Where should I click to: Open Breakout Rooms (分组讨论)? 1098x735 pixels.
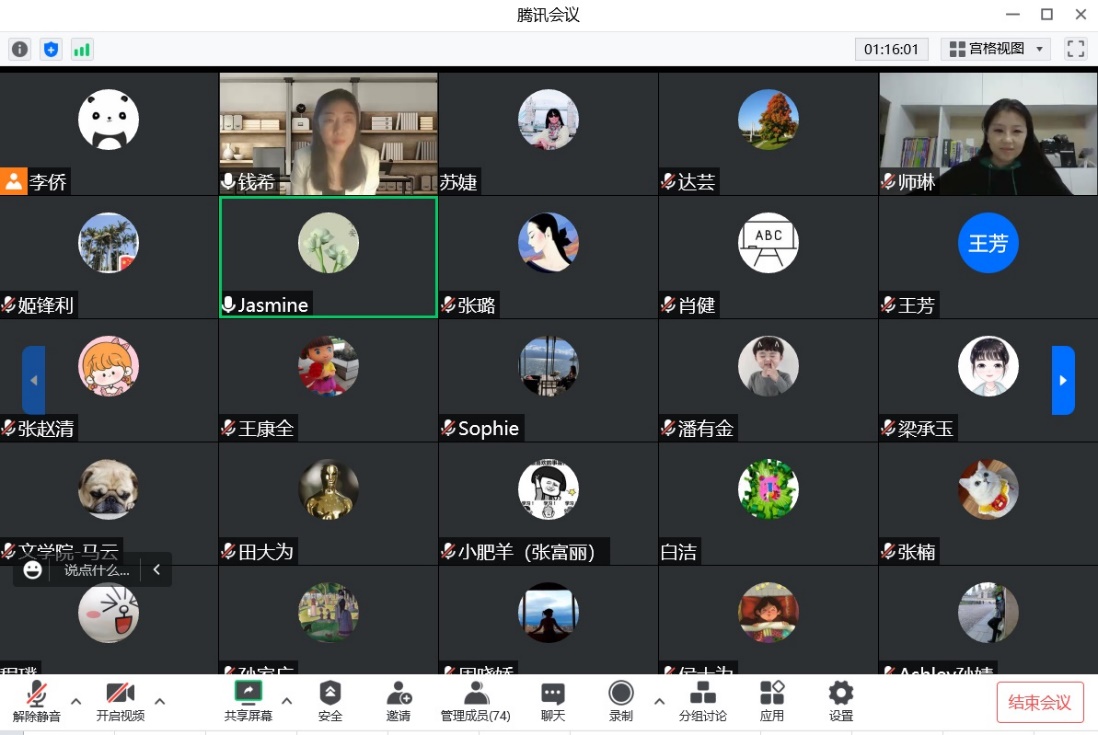703,700
